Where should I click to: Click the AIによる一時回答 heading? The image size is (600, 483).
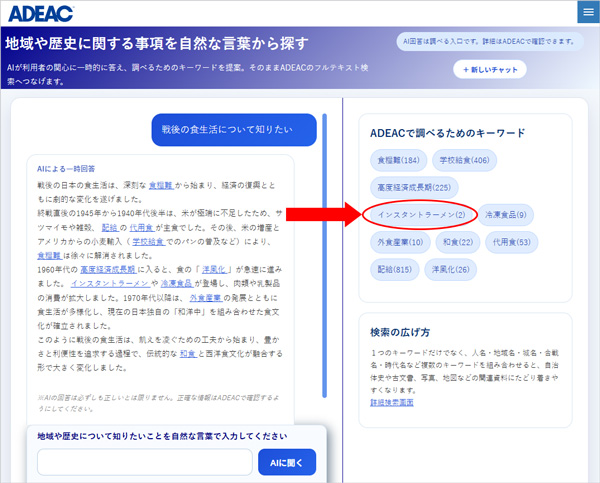[66, 169]
